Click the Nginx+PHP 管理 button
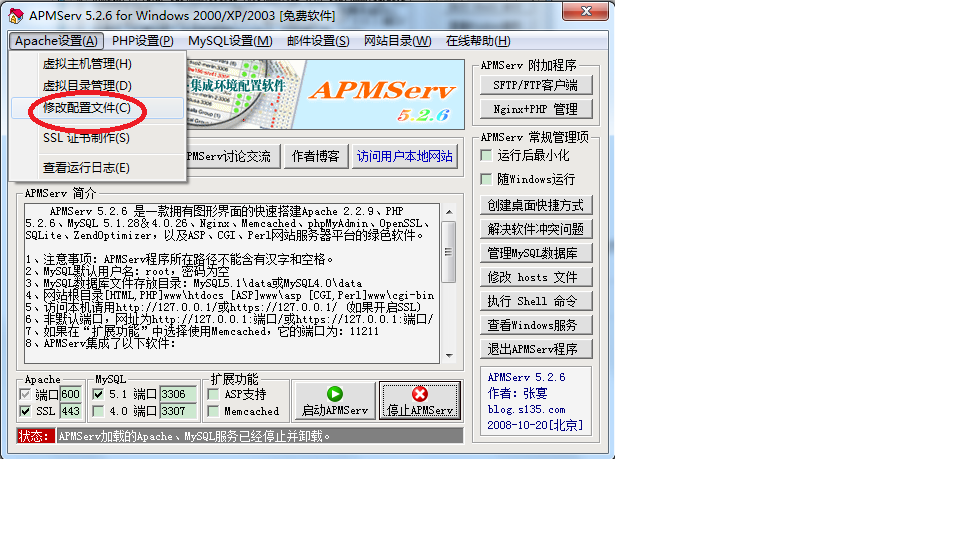 pos(536,109)
